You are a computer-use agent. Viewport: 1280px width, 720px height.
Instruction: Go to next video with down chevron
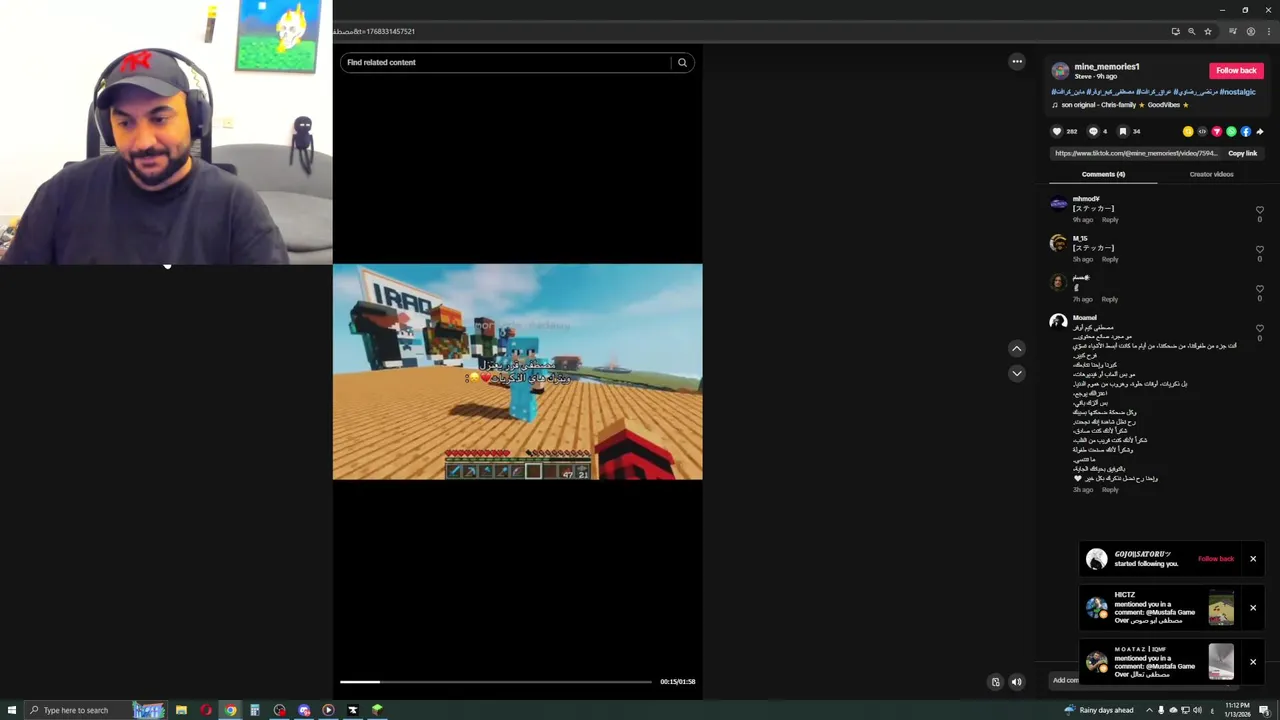[1016, 373]
